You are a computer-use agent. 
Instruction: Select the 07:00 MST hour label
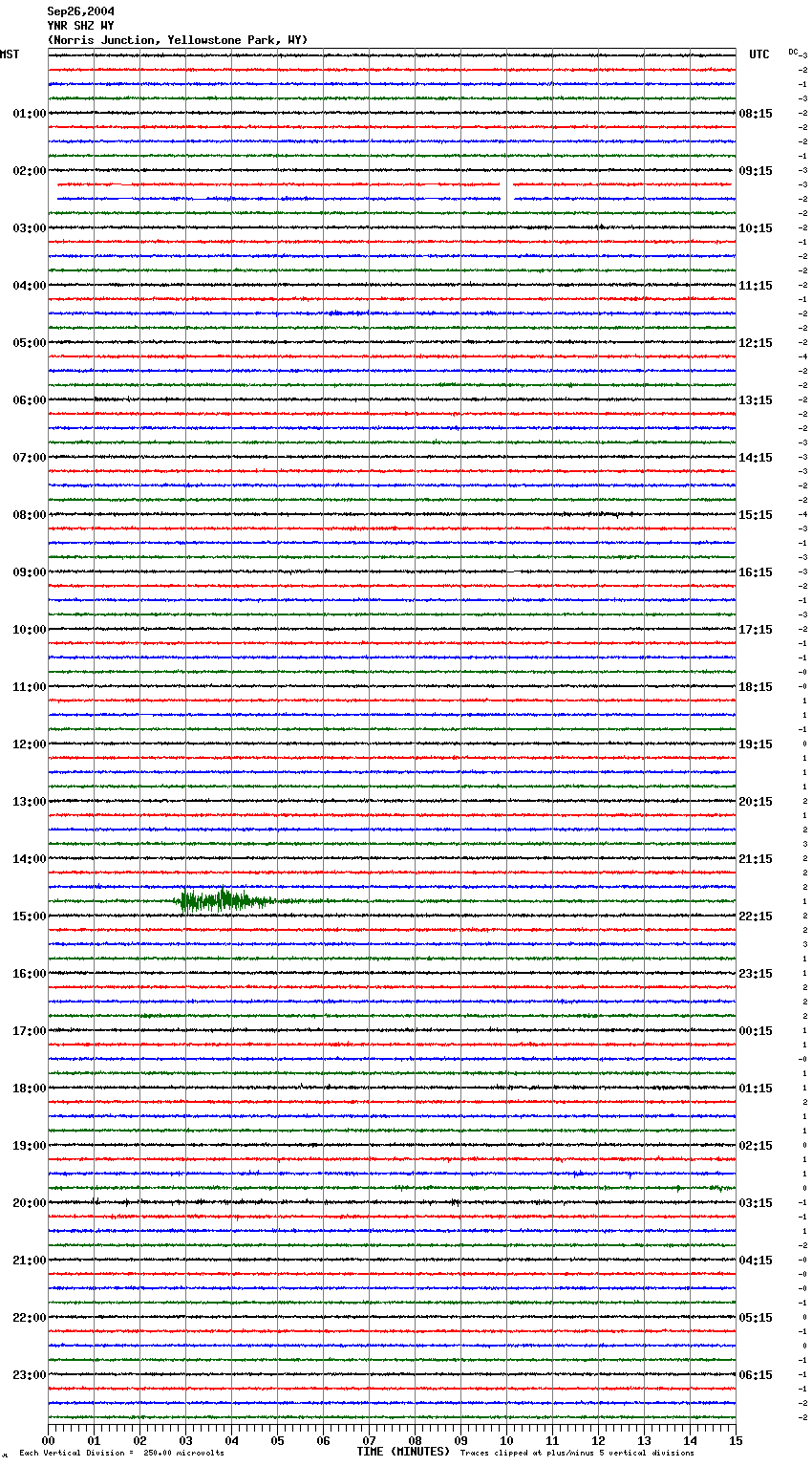point(30,458)
